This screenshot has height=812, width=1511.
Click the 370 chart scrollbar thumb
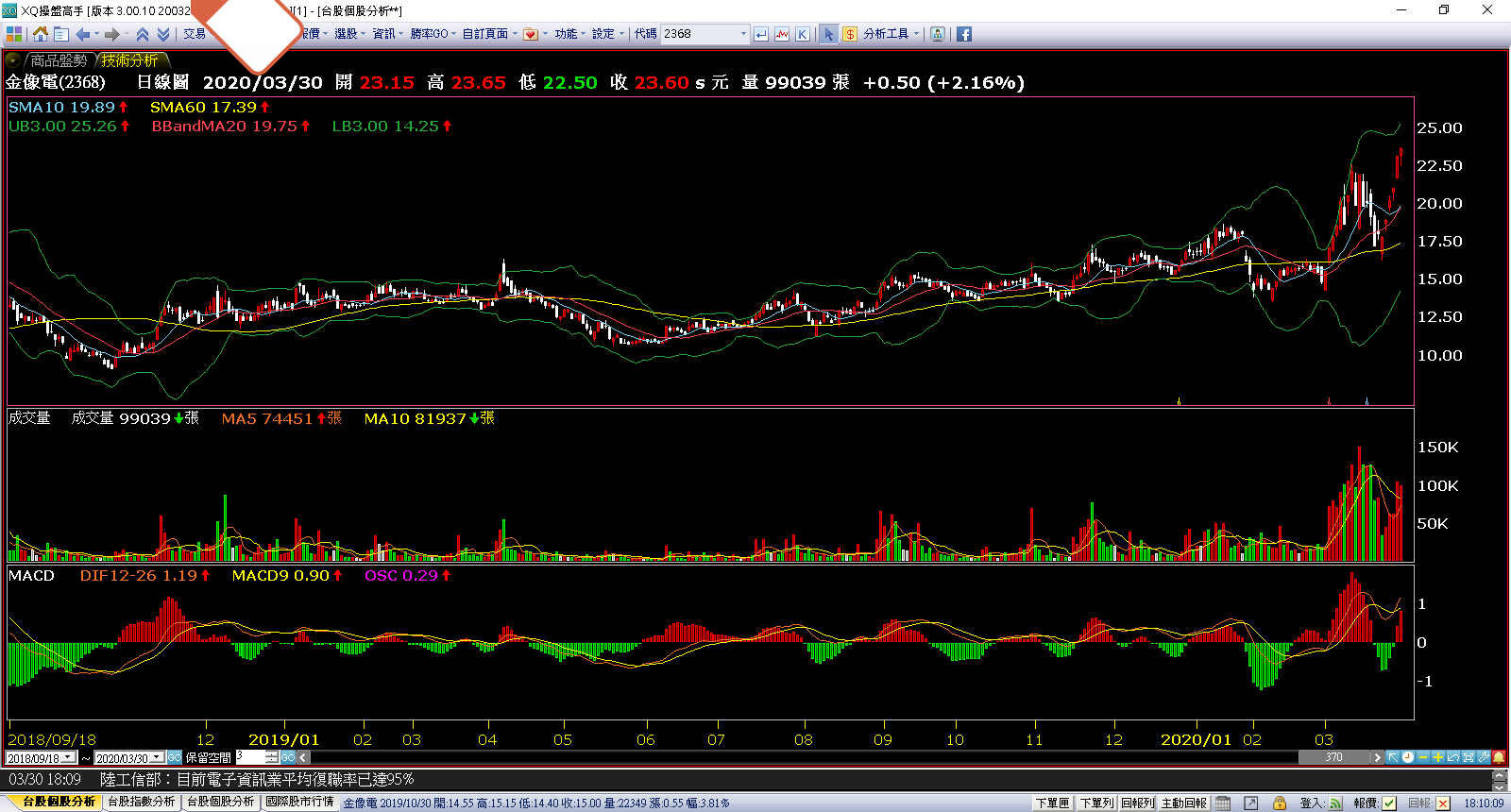pyautogui.click(x=1333, y=757)
